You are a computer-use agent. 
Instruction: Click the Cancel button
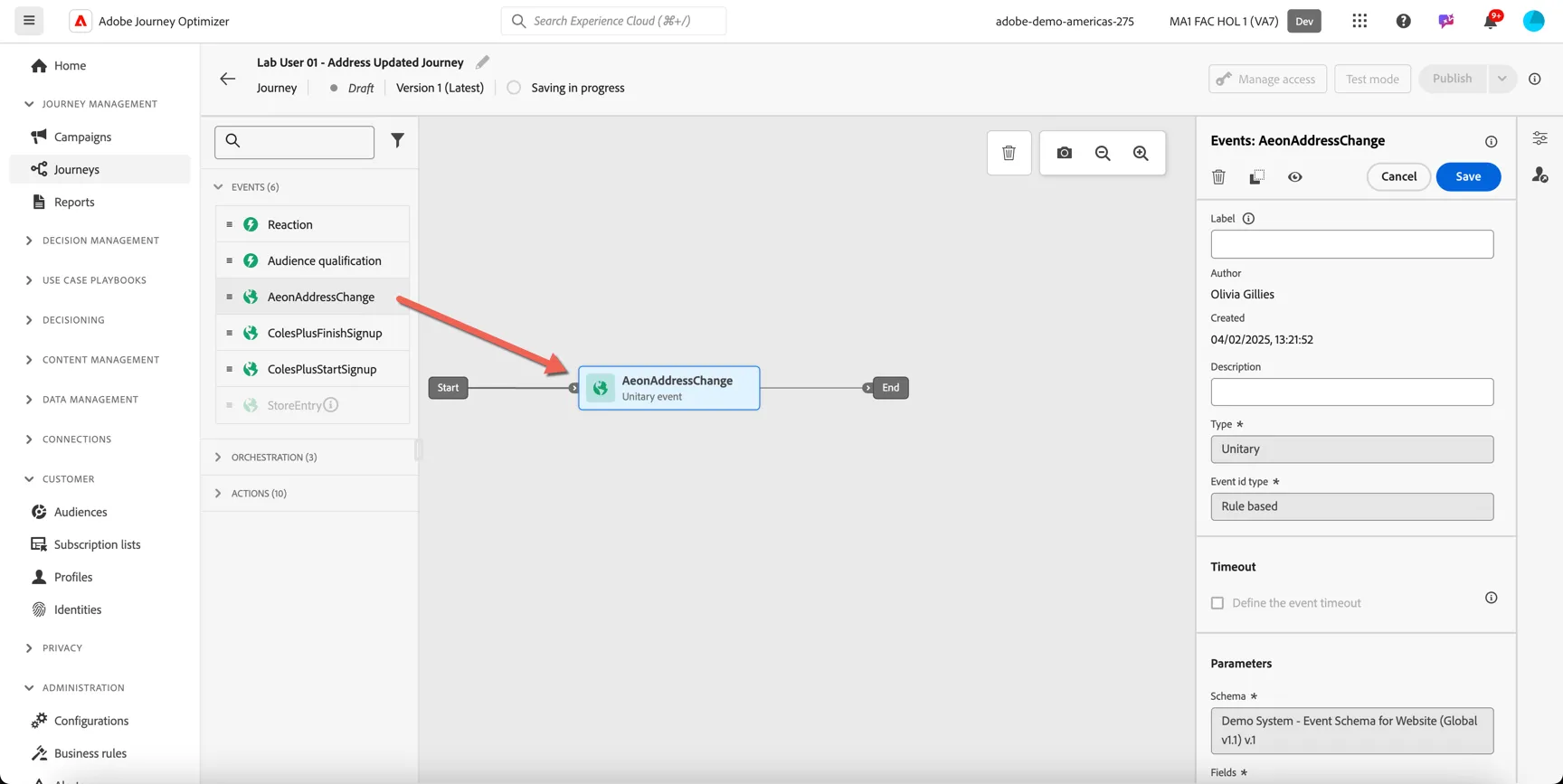click(x=1398, y=176)
